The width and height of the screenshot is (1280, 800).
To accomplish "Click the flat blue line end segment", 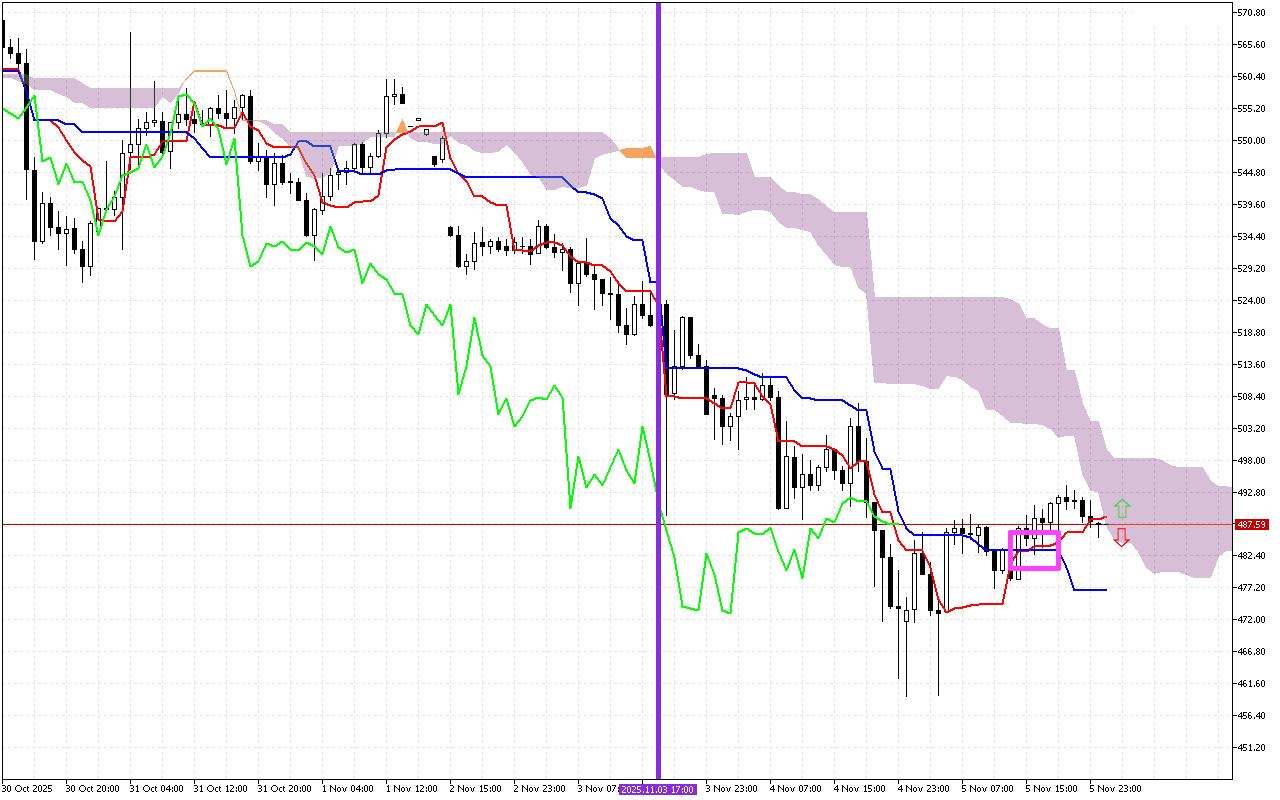I will click(1090, 590).
